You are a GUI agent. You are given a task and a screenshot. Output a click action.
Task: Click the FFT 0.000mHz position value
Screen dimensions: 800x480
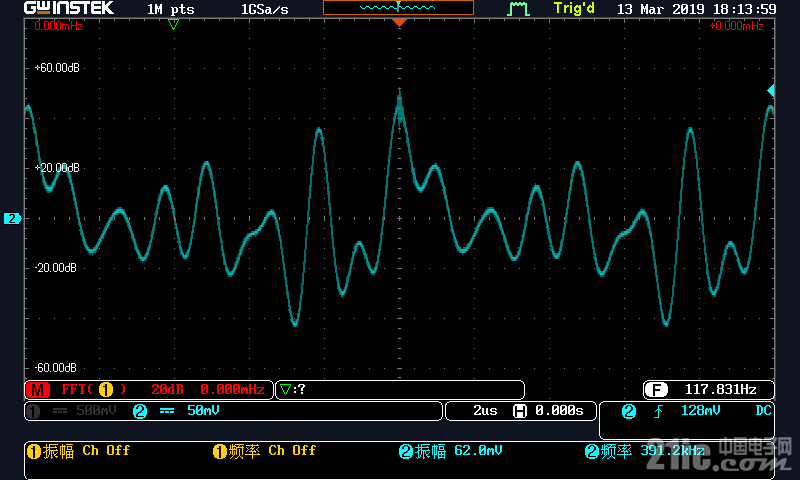[x=233, y=390]
